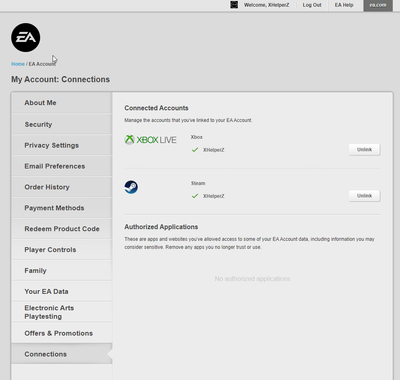The width and height of the screenshot is (400, 380).
Task: Click the EA logo icon
Action: click(26, 37)
